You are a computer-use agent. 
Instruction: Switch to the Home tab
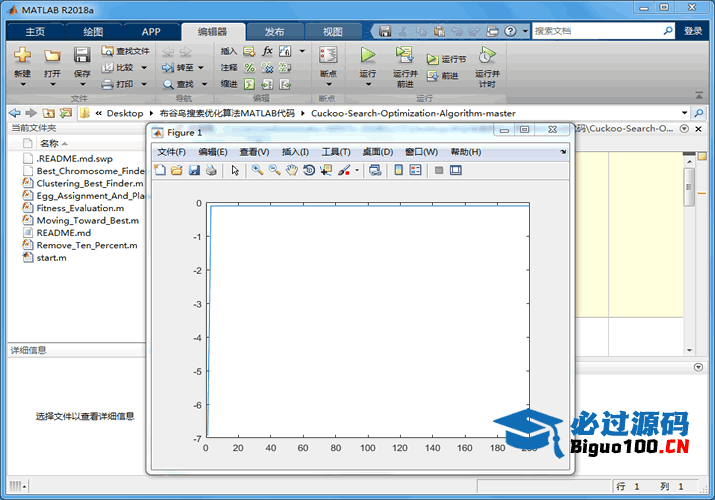(x=35, y=31)
